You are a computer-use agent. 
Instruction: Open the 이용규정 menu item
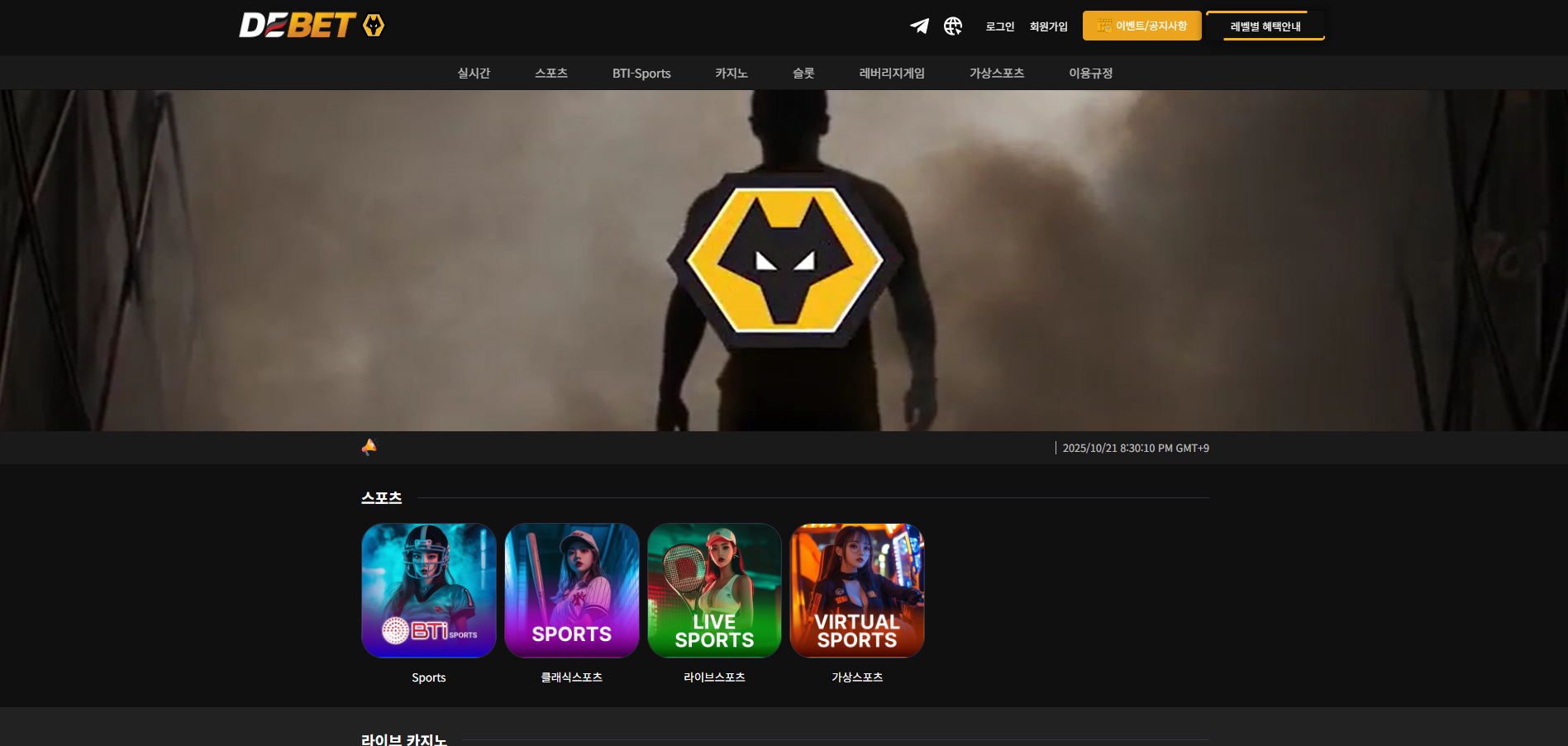coord(1090,74)
